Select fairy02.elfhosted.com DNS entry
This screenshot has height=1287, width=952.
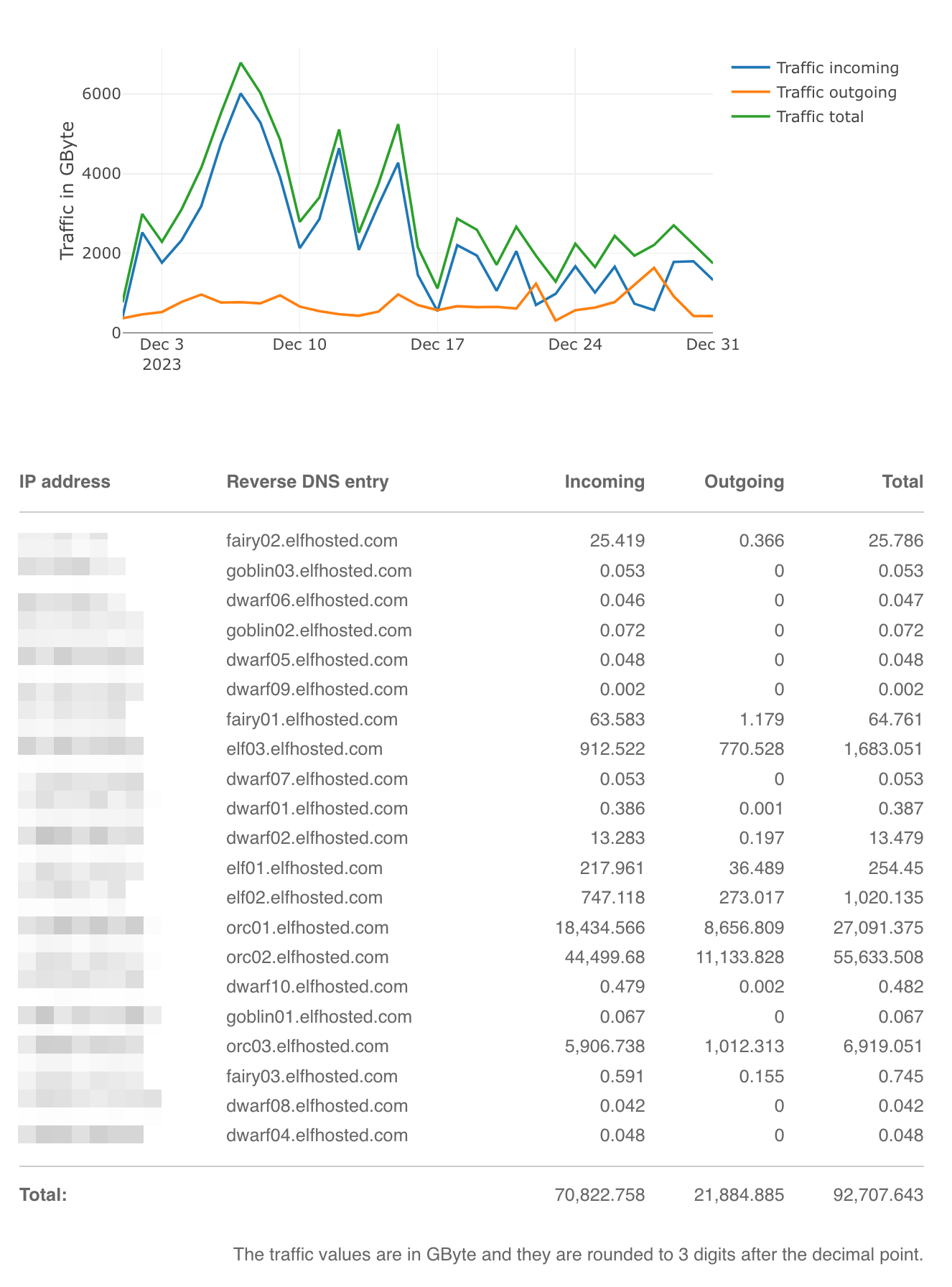click(312, 540)
